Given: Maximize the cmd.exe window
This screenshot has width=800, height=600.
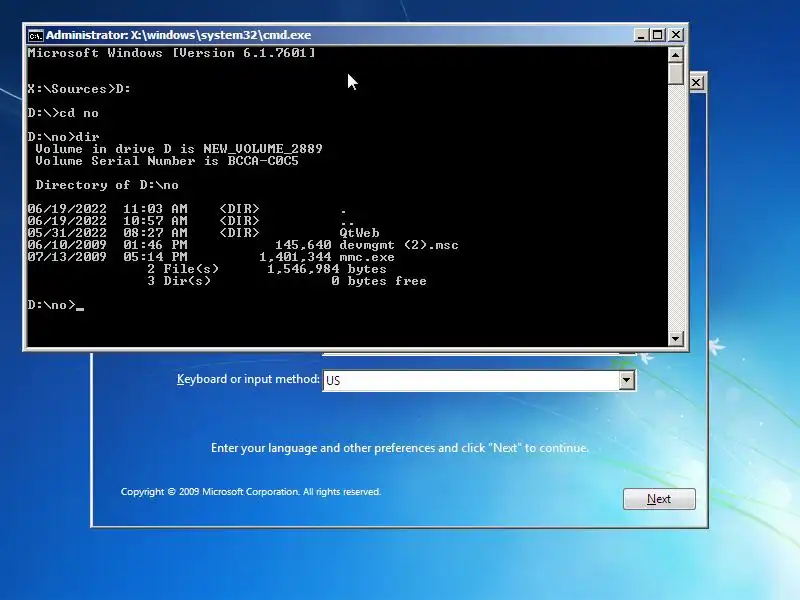Looking at the screenshot, I should coord(658,35).
